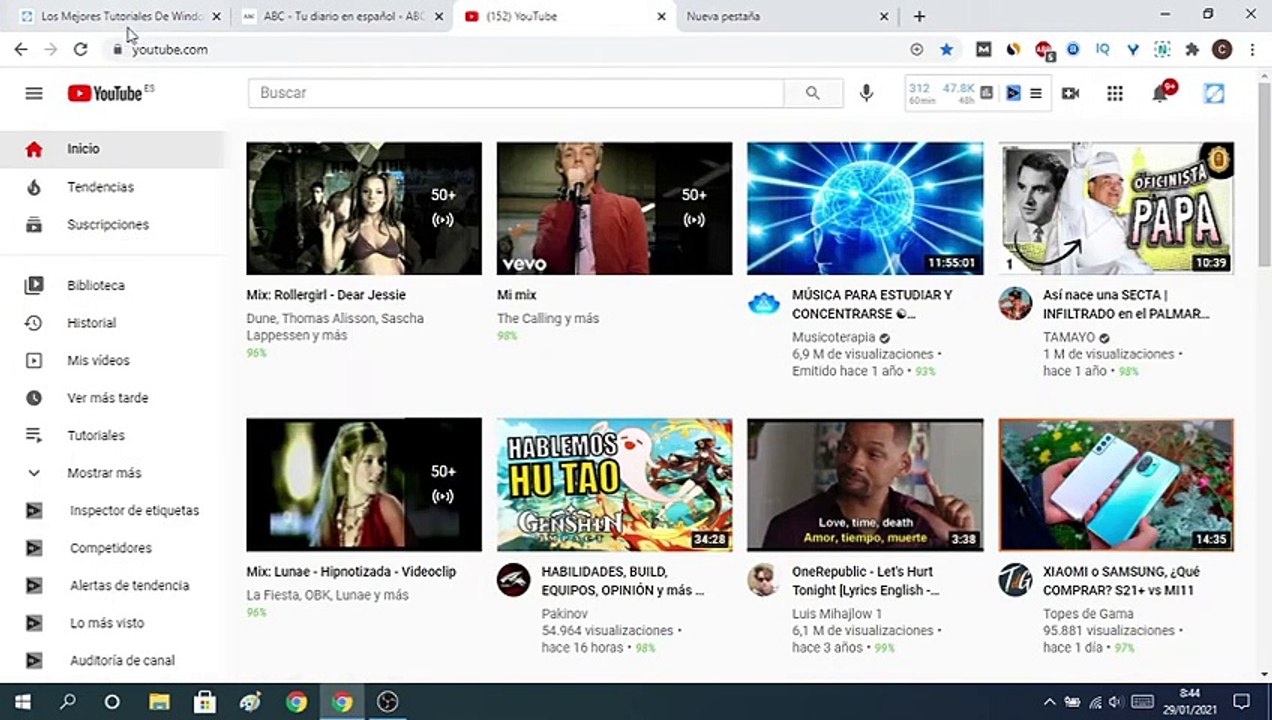
Task: Open the notifications bell
Action: coord(1161,93)
